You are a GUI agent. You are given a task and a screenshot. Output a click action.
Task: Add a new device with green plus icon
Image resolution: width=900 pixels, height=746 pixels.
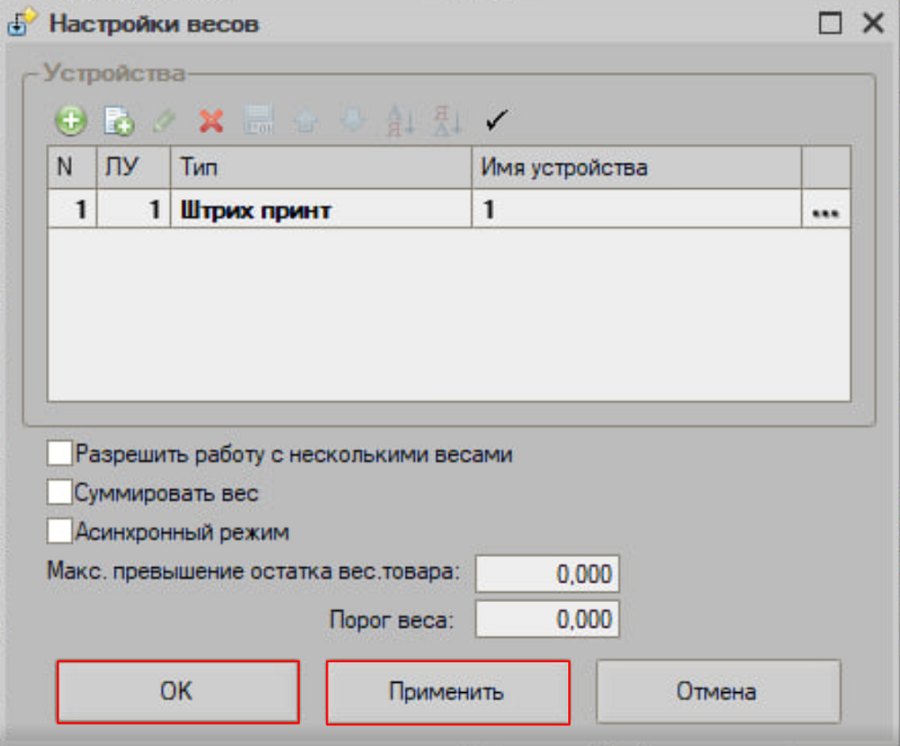[71, 121]
